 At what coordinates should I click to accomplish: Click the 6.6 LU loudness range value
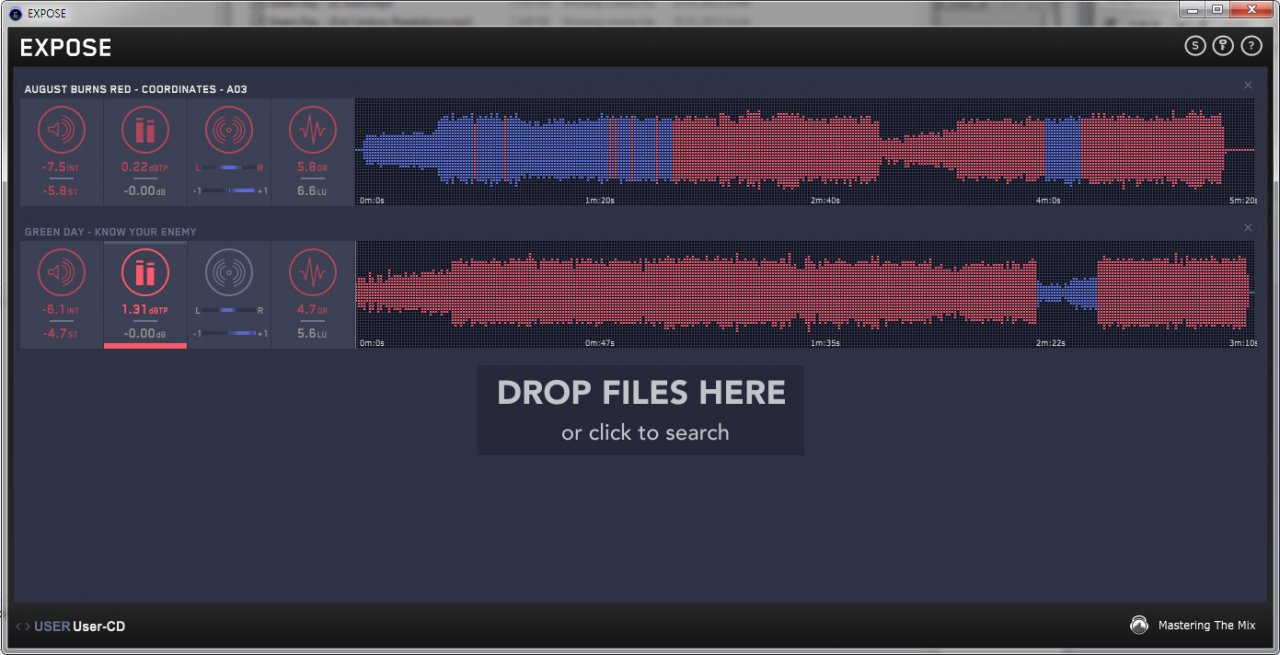pyautogui.click(x=313, y=190)
